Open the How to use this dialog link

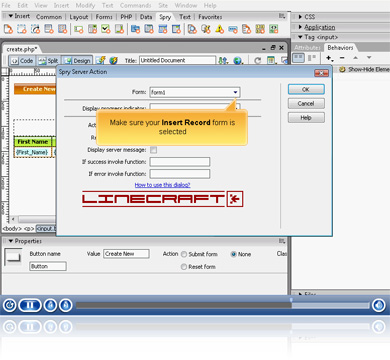162,185
